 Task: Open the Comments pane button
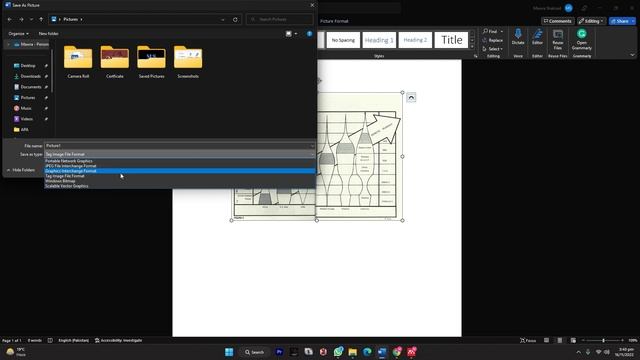558,21
